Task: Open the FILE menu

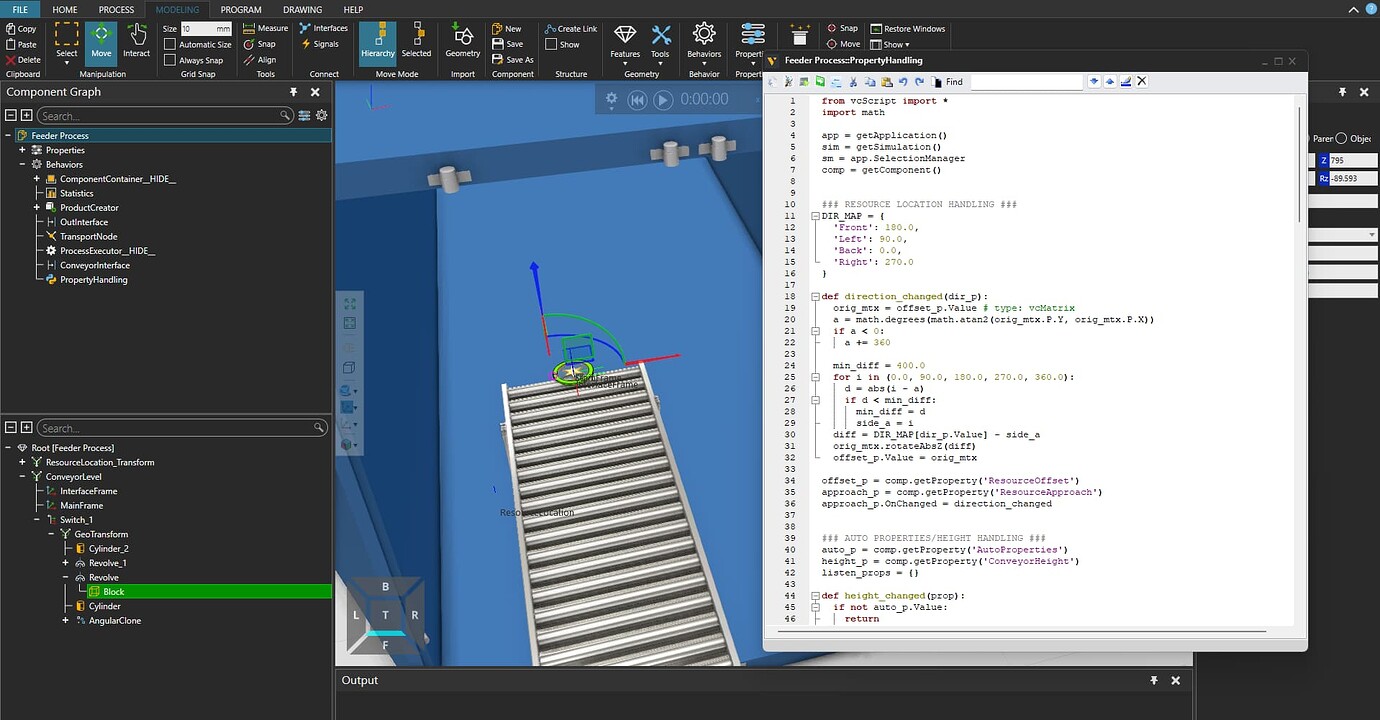Action: coord(20,9)
